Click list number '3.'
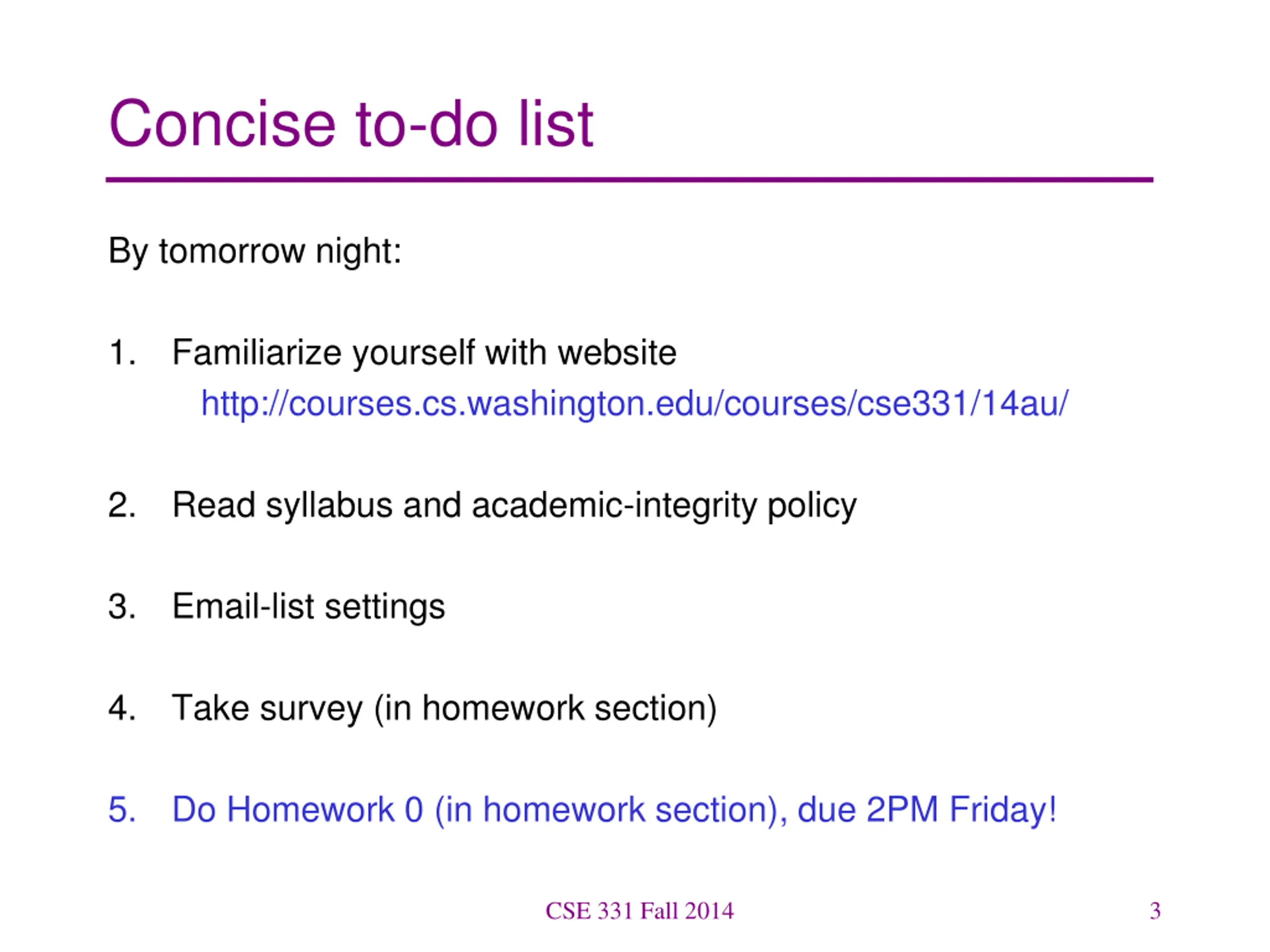 point(123,607)
